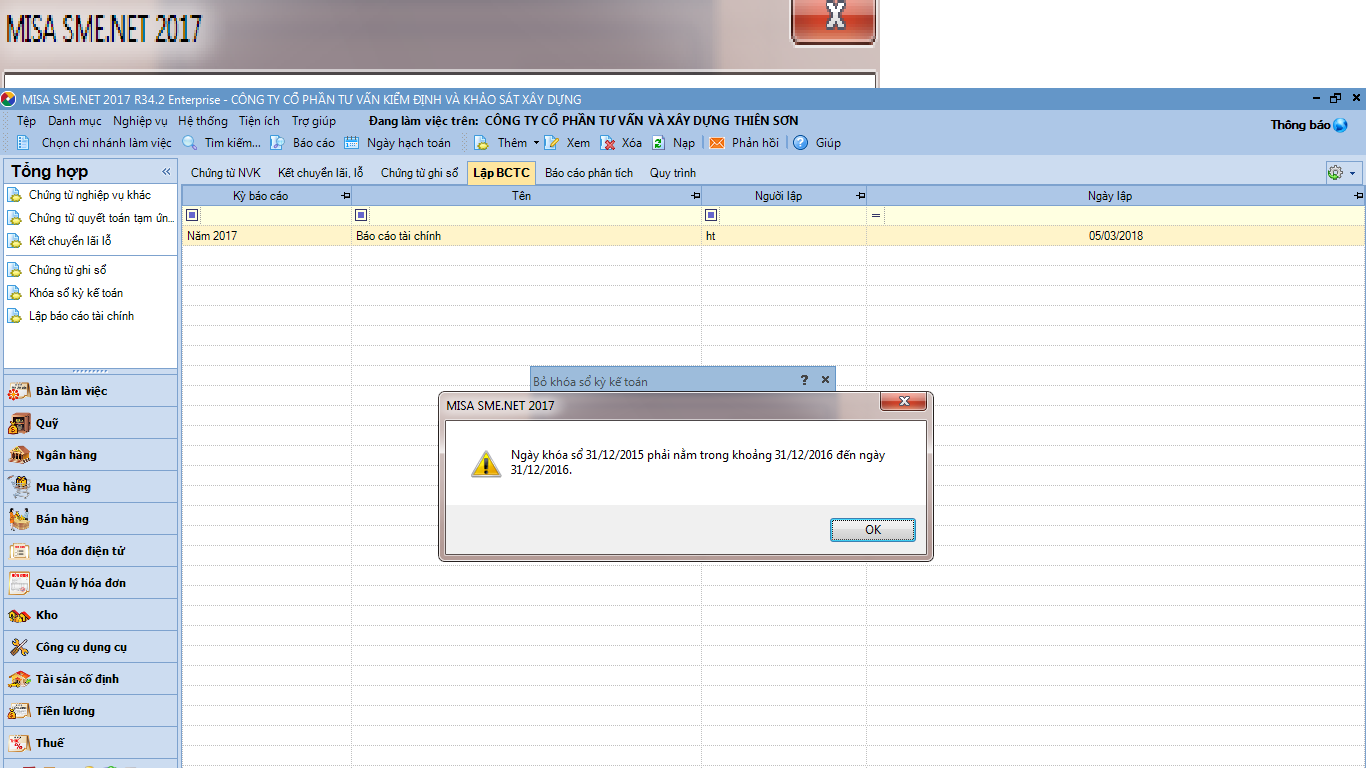Open the Bàn làm việc module
1366x768 pixels.
tap(91, 391)
